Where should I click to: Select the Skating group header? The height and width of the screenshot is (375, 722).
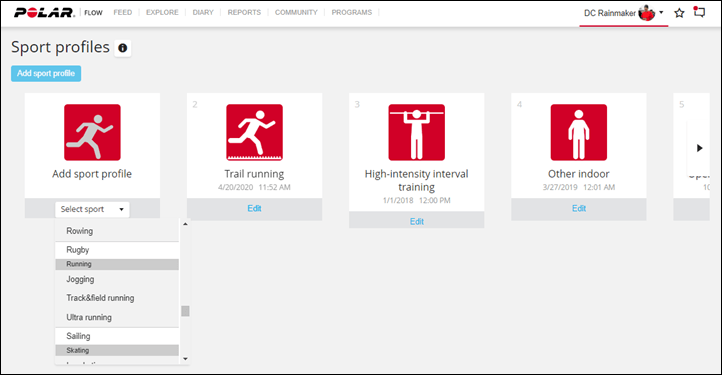[x=117, y=351]
